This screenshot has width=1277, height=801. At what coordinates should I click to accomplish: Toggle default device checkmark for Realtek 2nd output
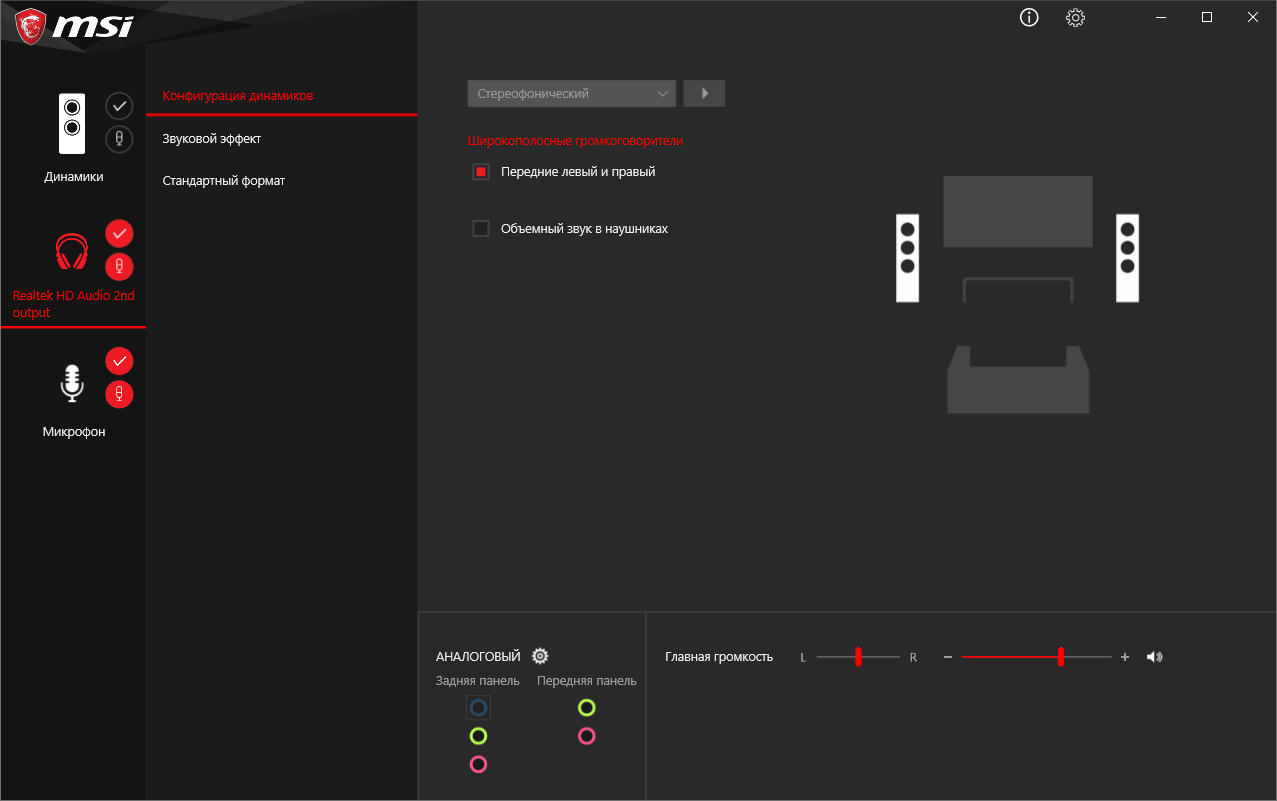click(x=119, y=233)
